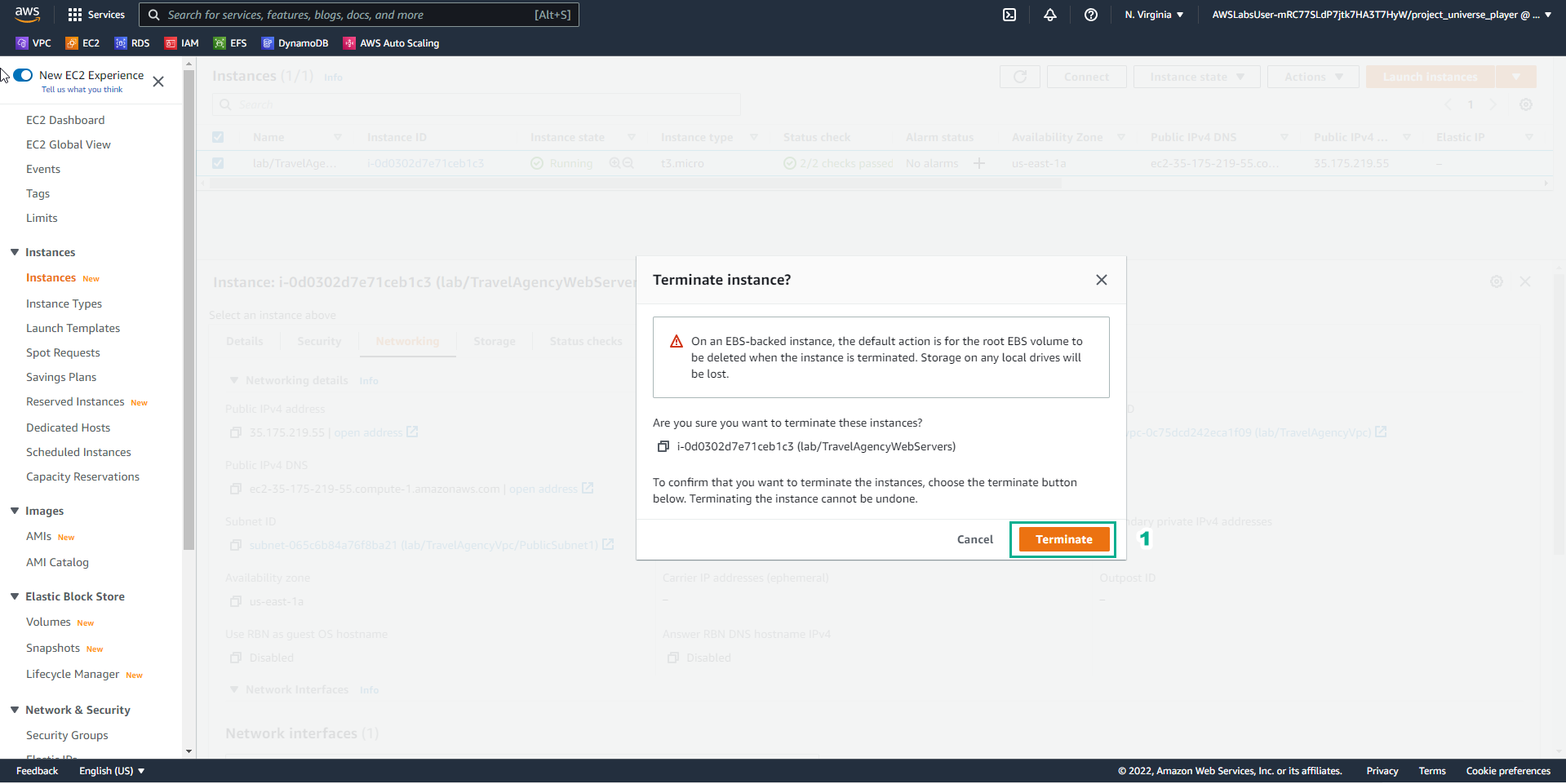The image size is (1566, 784).
Task: Open Volumes in sidebar
Action: click(48, 622)
